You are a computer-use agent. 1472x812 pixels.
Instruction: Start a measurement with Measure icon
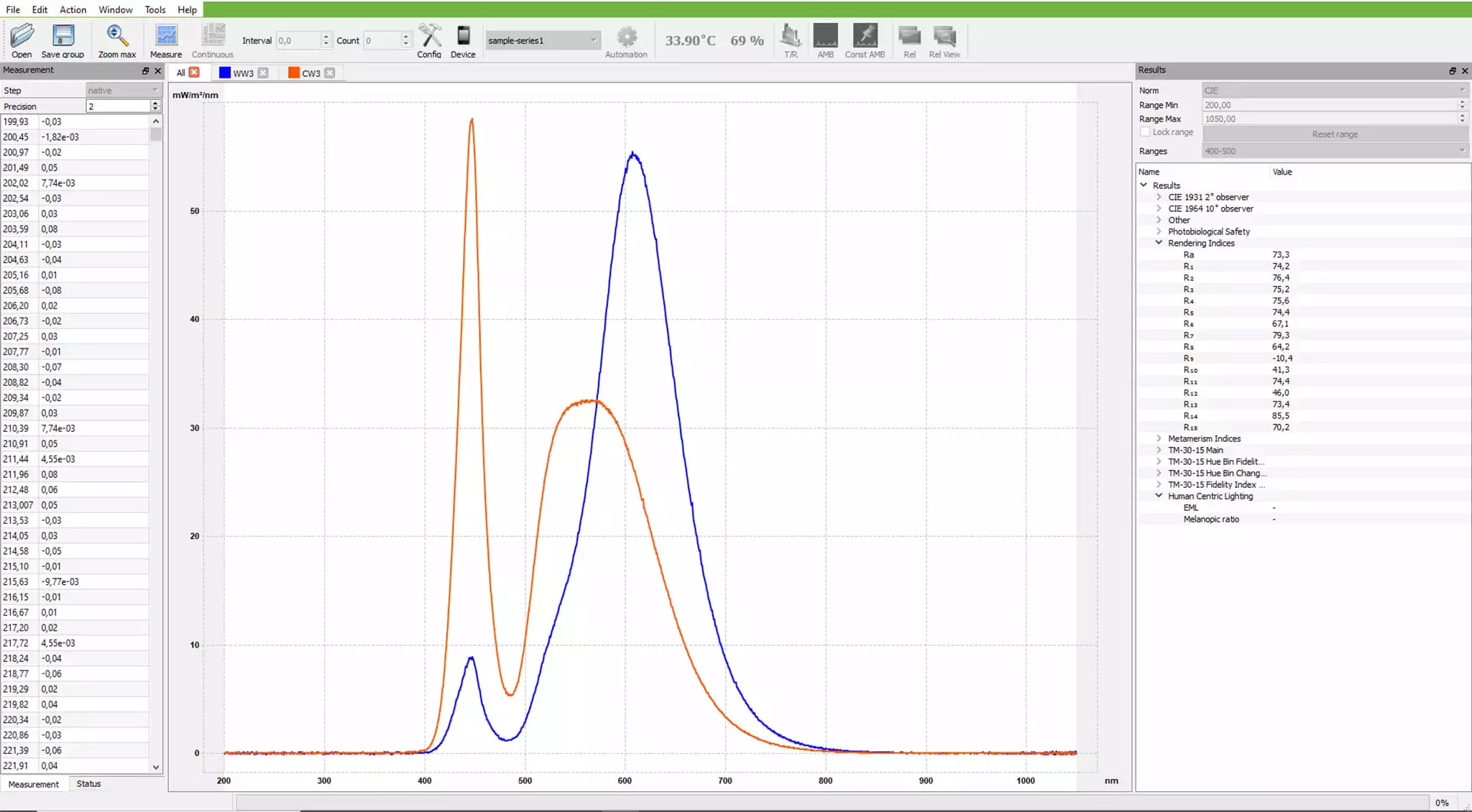tap(166, 36)
